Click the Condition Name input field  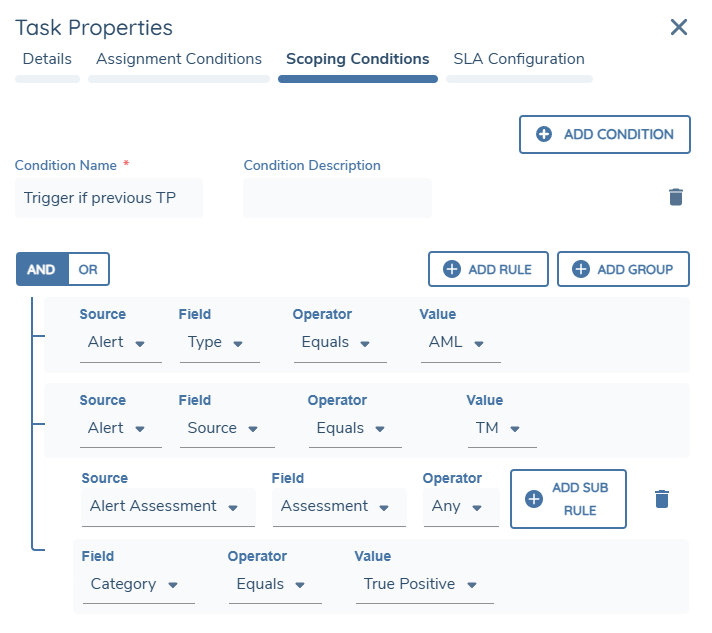(x=109, y=198)
